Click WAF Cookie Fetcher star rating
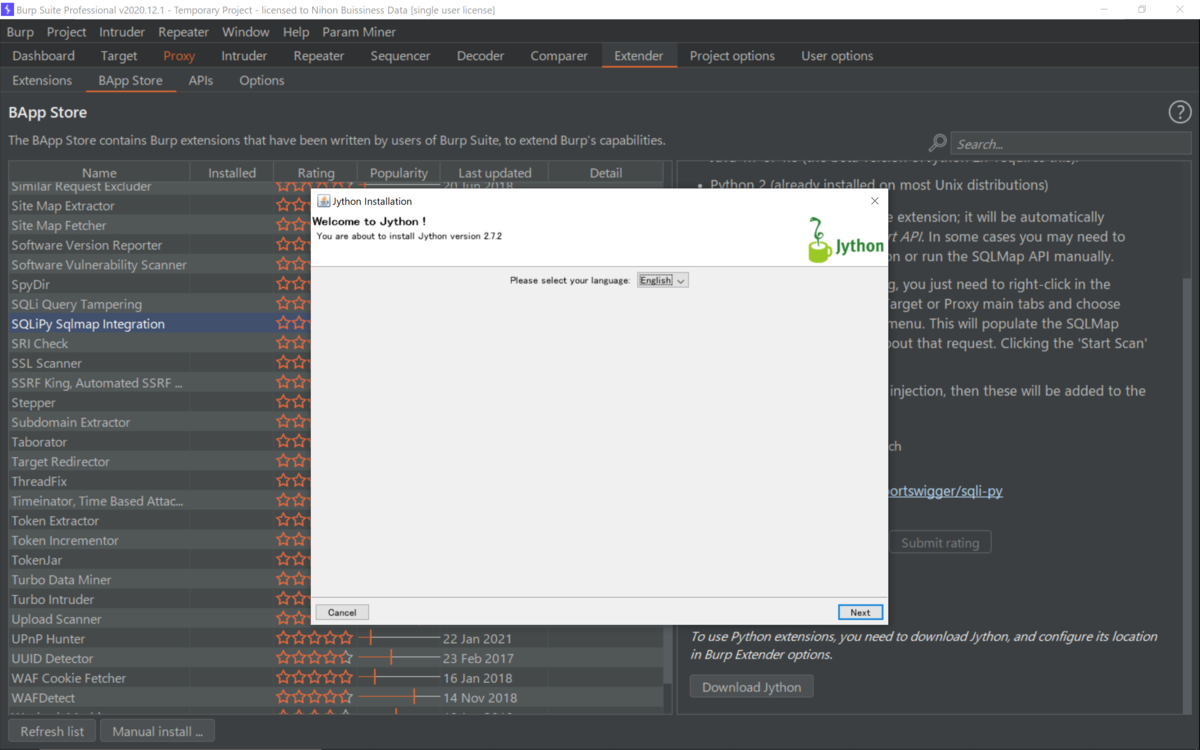This screenshot has height=750, width=1200. (315, 678)
